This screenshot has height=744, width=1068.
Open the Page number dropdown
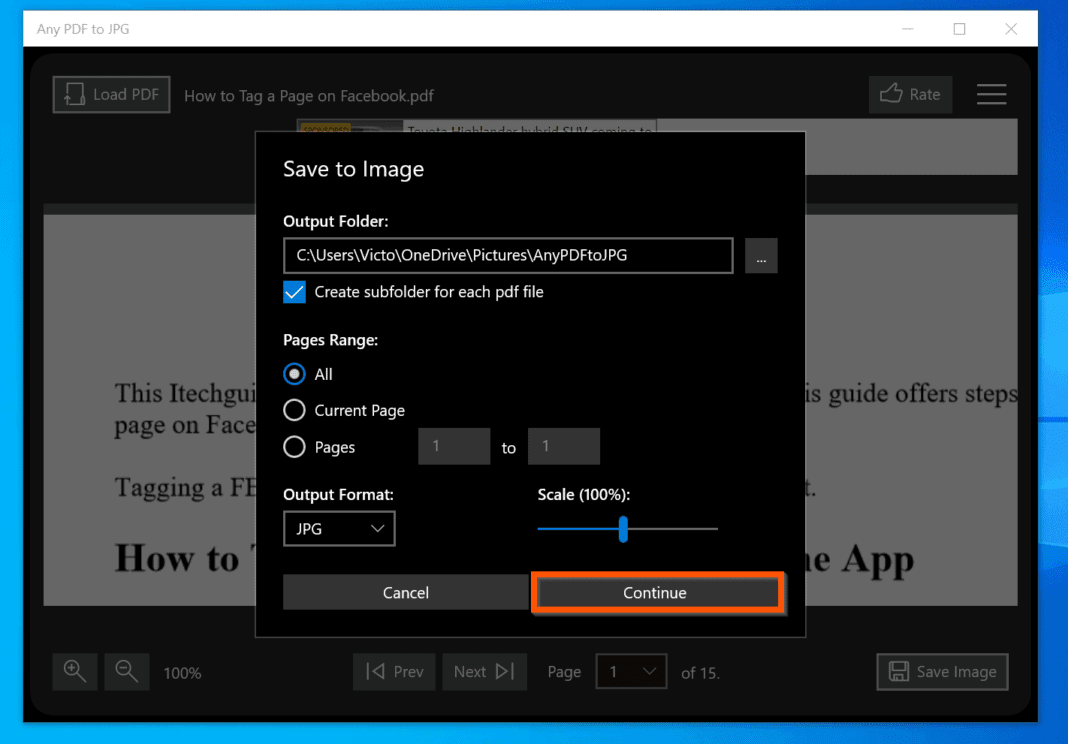coord(631,671)
